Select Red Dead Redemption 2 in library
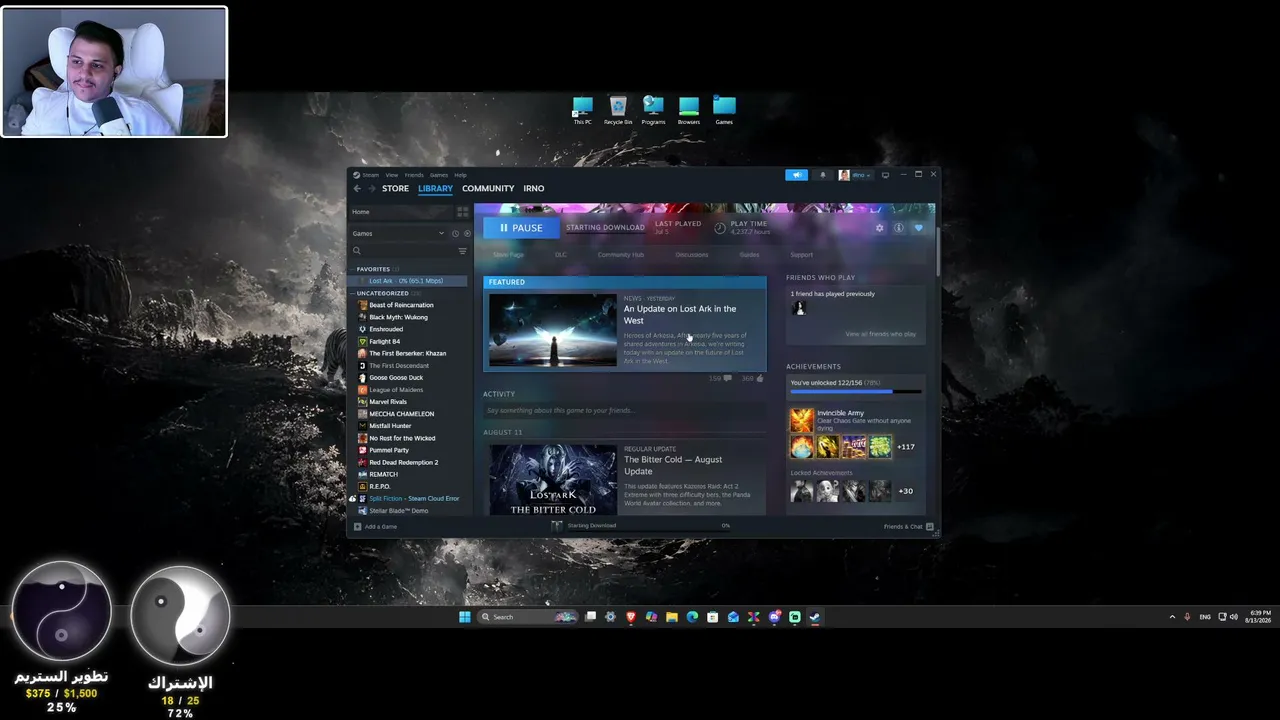1280x720 pixels. pyautogui.click(x=404, y=462)
